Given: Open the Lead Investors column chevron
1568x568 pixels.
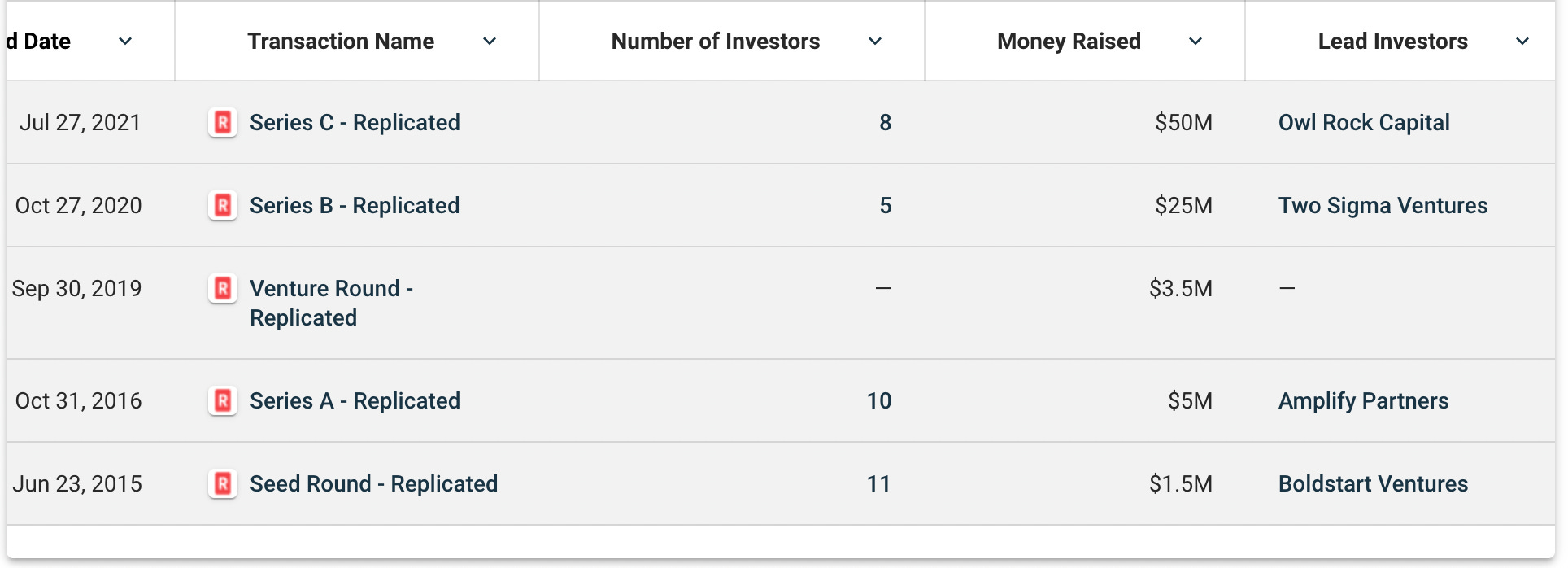Looking at the screenshot, I should click(1522, 42).
